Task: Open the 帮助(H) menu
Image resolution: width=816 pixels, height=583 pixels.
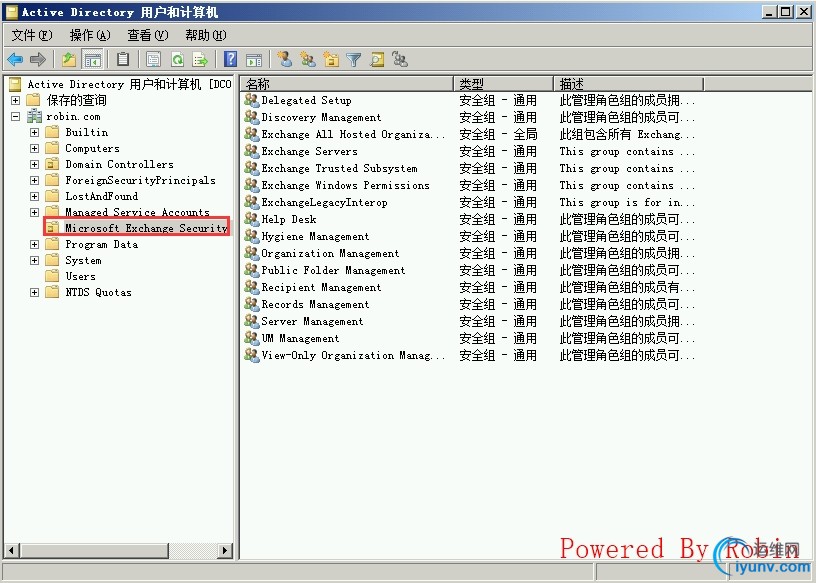Action: coord(206,35)
